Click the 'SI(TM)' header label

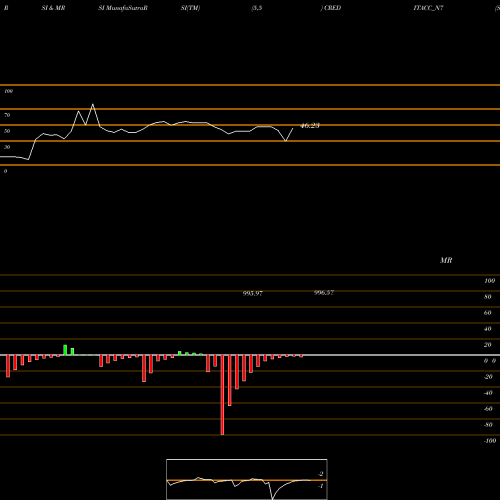coord(190,8)
